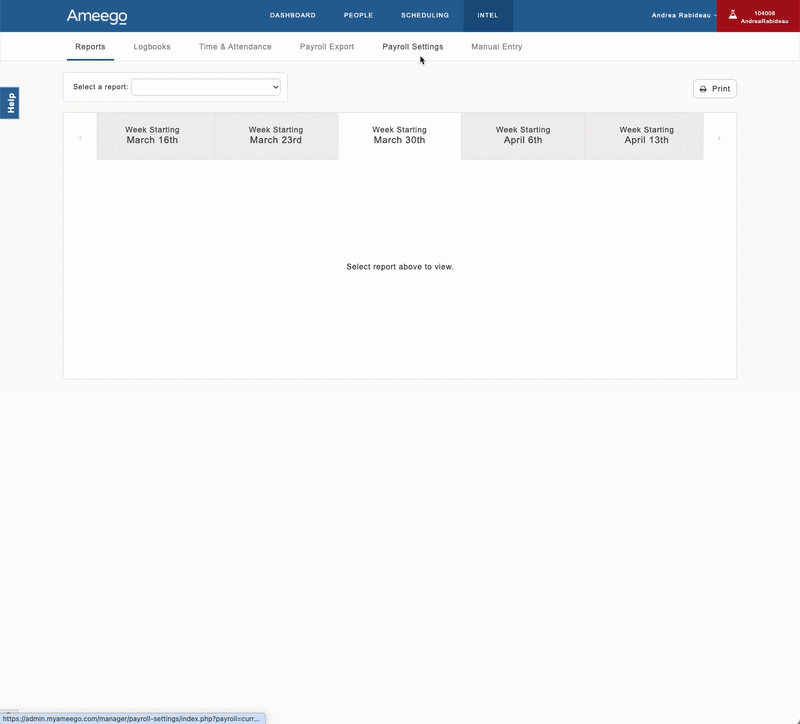800x724 pixels.
Task: Click the Print button
Action: point(715,89)
